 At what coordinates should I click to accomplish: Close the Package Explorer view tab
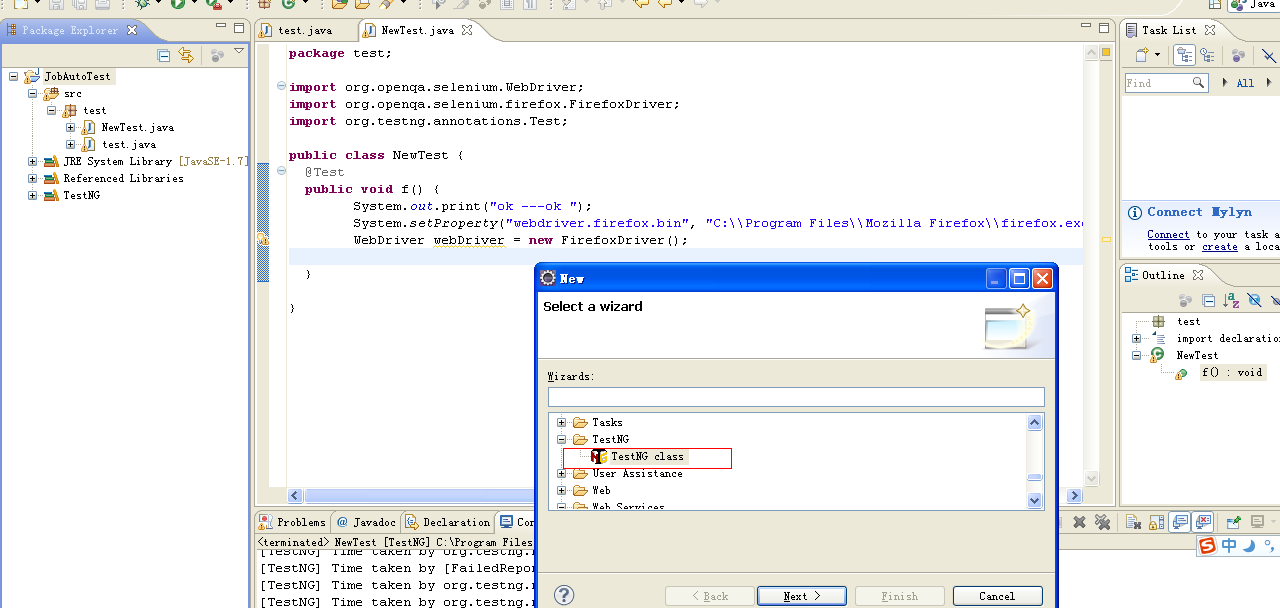[x=132, y=30]
